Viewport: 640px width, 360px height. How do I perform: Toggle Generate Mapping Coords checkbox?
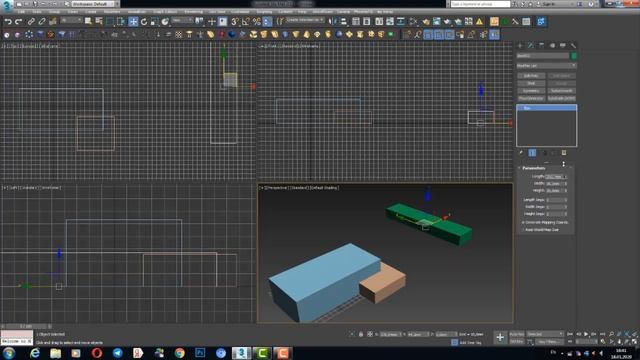(x=523, y=222)
